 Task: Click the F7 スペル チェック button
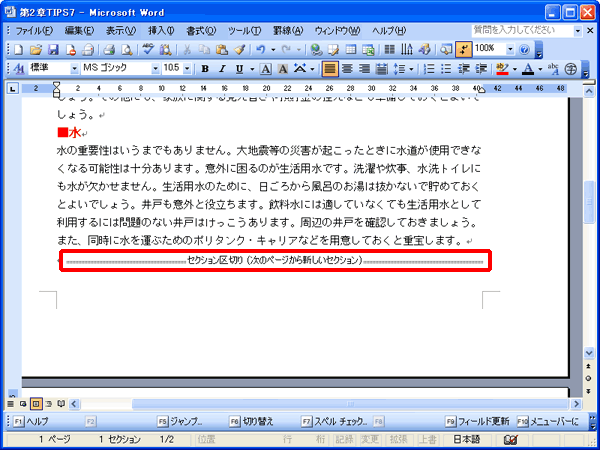click(x=334, y=422)
